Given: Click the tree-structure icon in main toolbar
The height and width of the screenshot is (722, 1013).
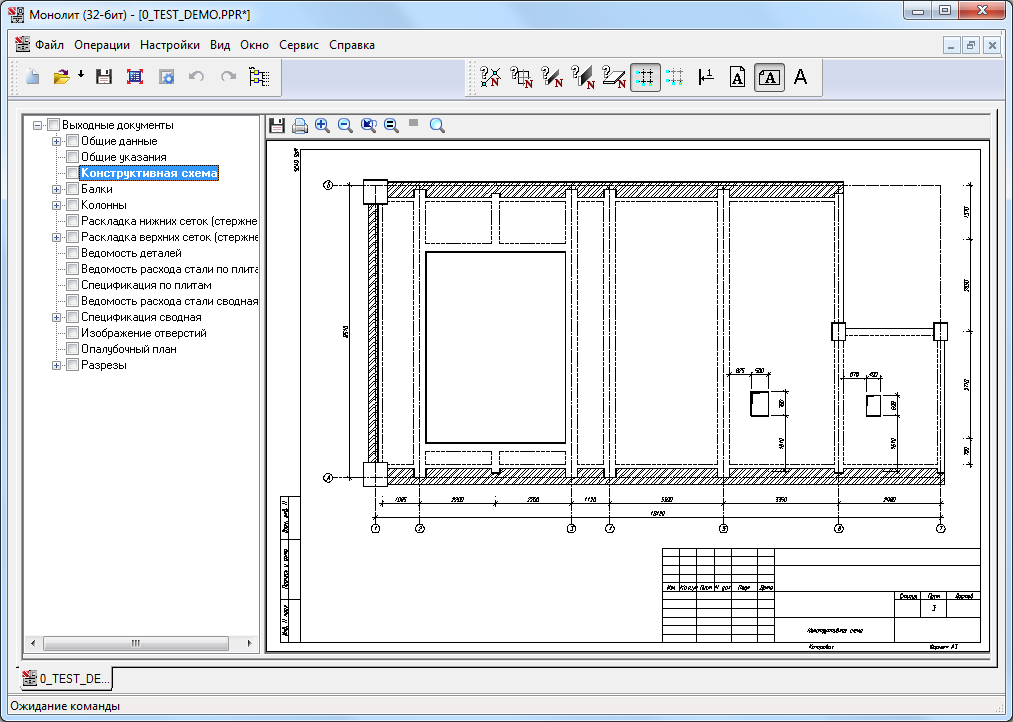Looking at the screenshot, I should [x=259, y=77].
